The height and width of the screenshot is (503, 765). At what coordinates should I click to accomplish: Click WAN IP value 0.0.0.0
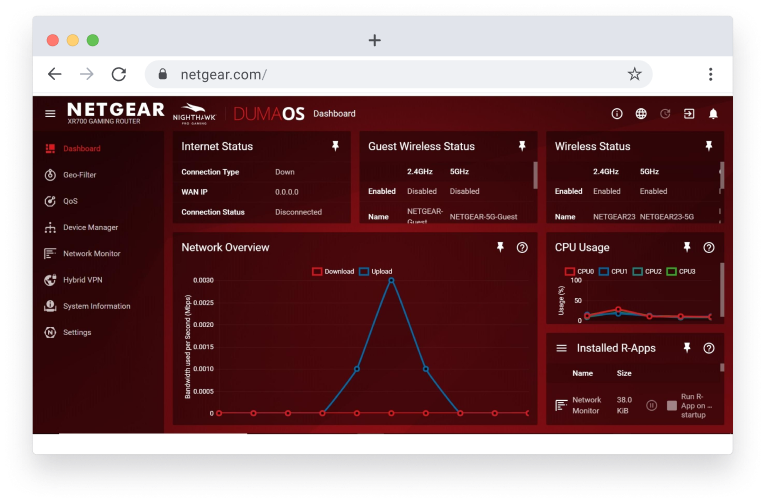(x=287, y=192)
